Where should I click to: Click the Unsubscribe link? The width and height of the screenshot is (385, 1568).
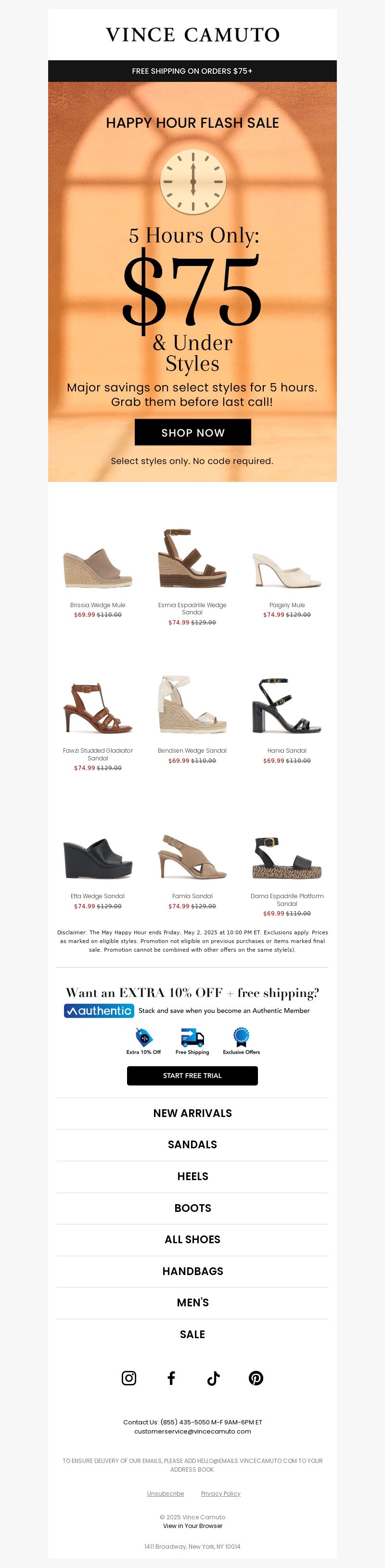[x=166, y=1493]
